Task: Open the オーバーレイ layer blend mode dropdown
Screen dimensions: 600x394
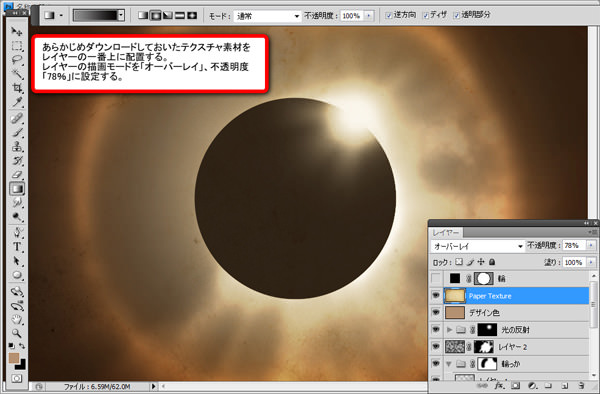Action: point(478,246)
